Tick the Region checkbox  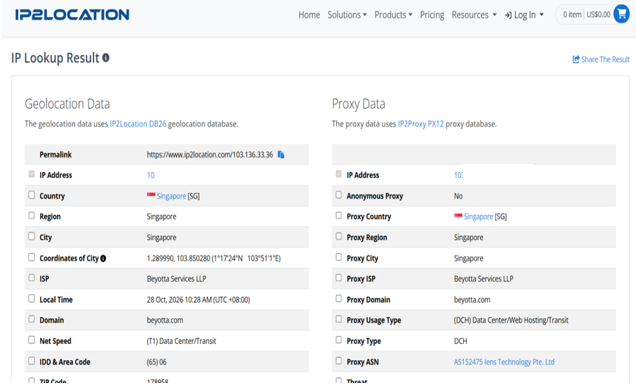click(x=32, y=215)
